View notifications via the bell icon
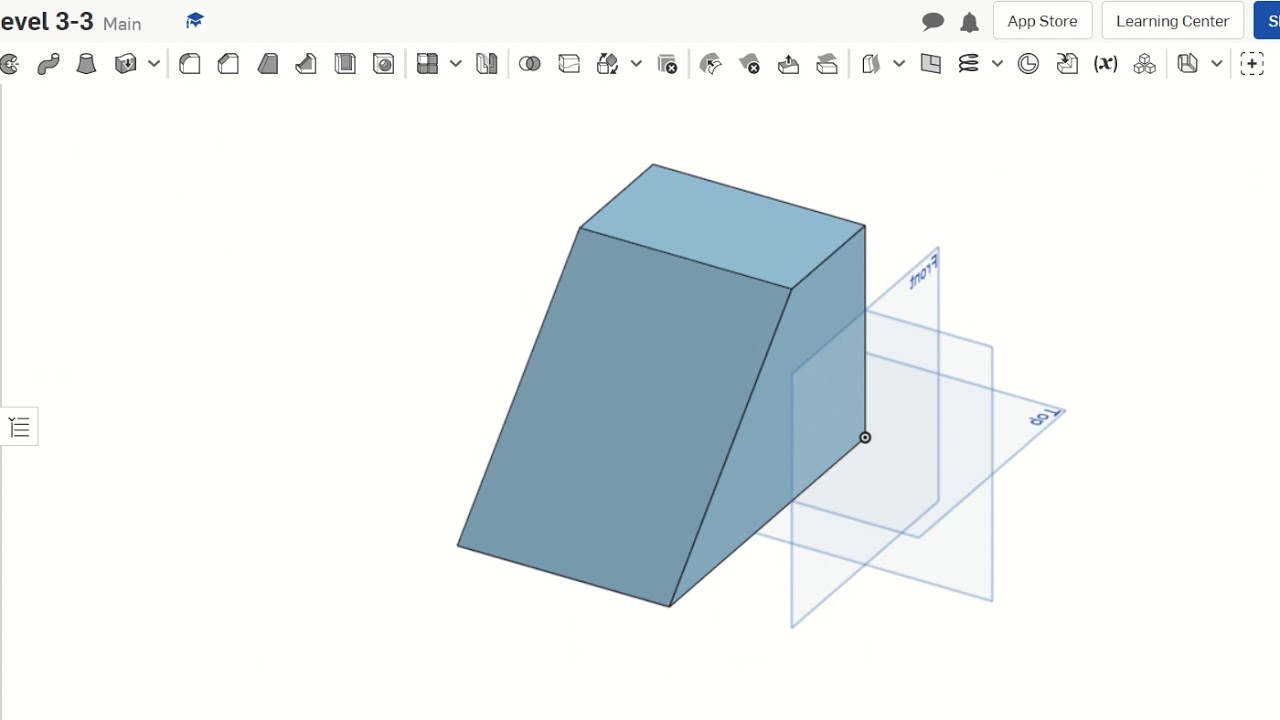The height and width of the screenshot is (720, 1280). (x=969, y=22)
